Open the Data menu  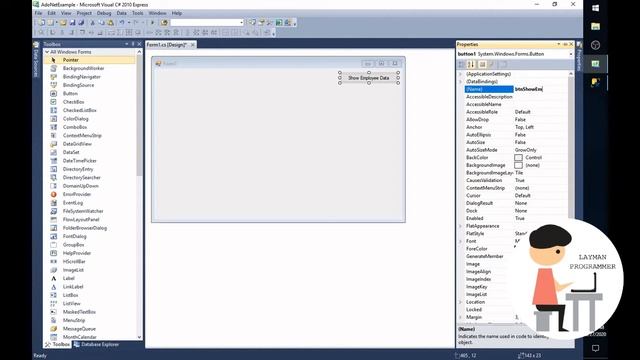(x=122, y=13)
